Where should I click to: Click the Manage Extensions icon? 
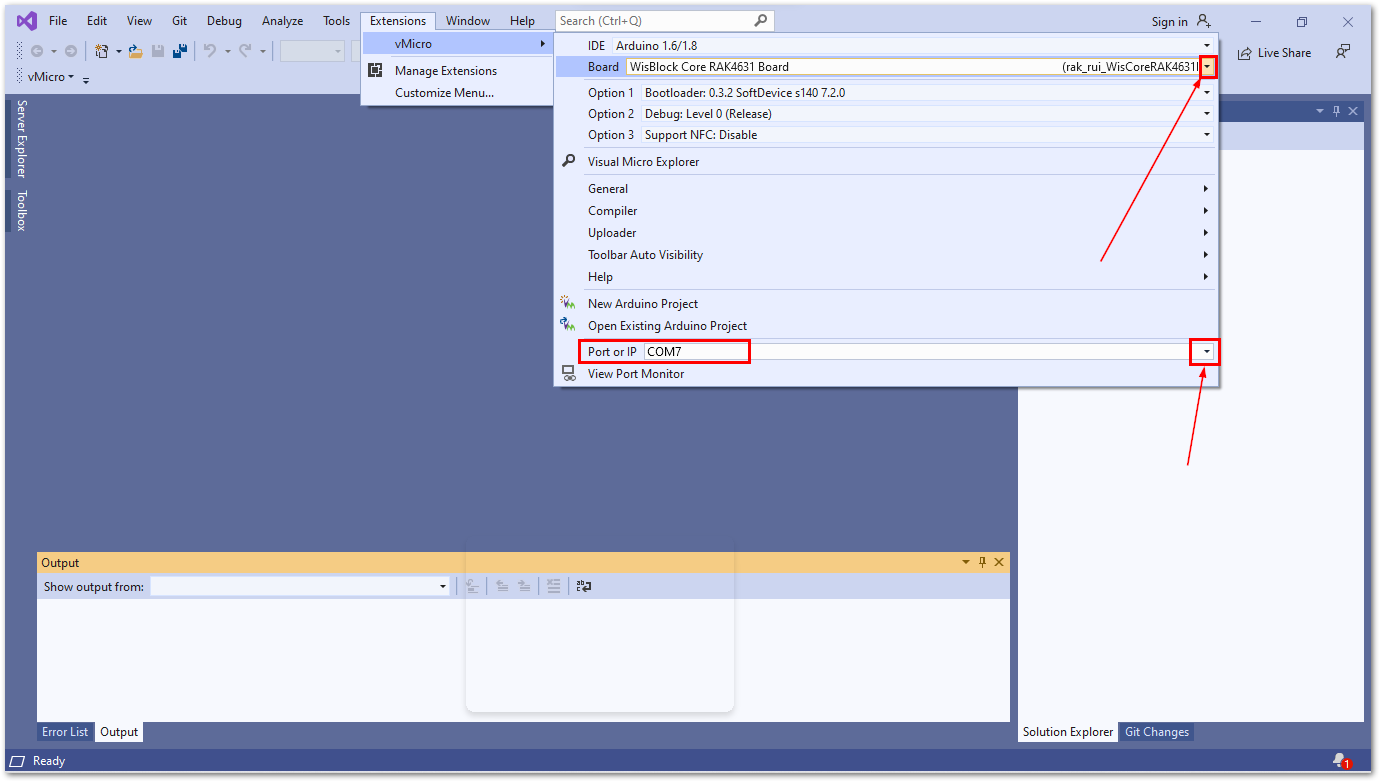coord(375,70)
